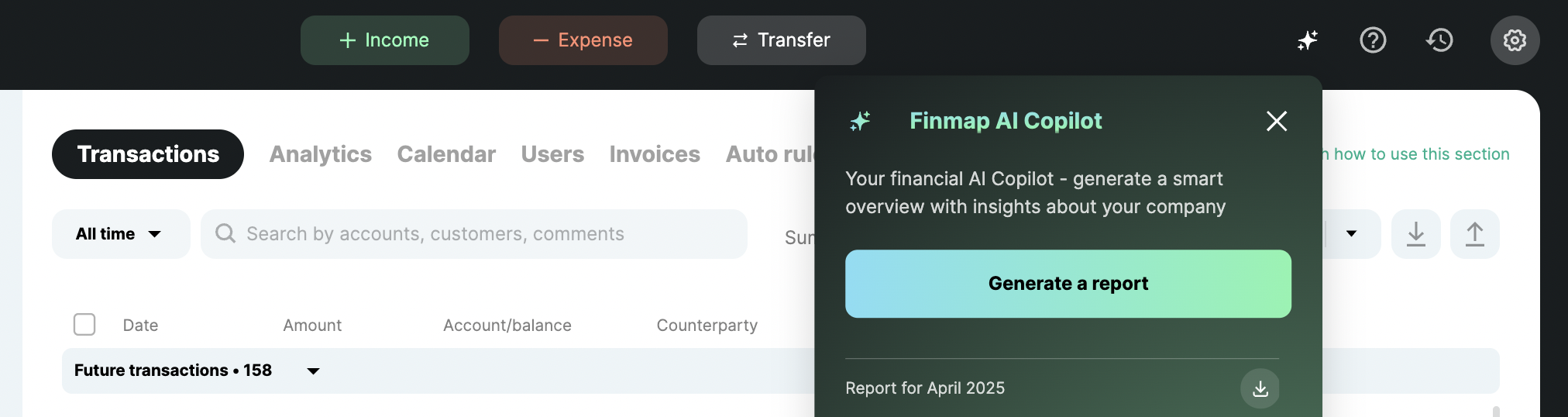Image resolution: width=1568 pixels, height=417 pixels.
Task: Create a new Transfer
Action: [x=781, y=40]
